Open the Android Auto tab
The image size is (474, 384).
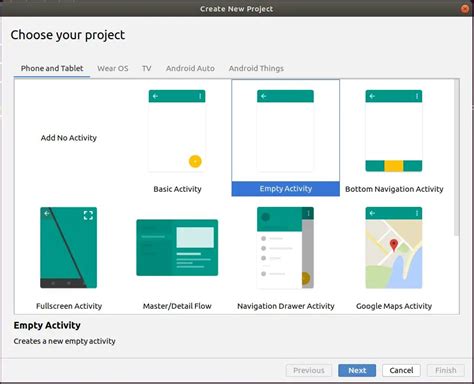[190, 68]
